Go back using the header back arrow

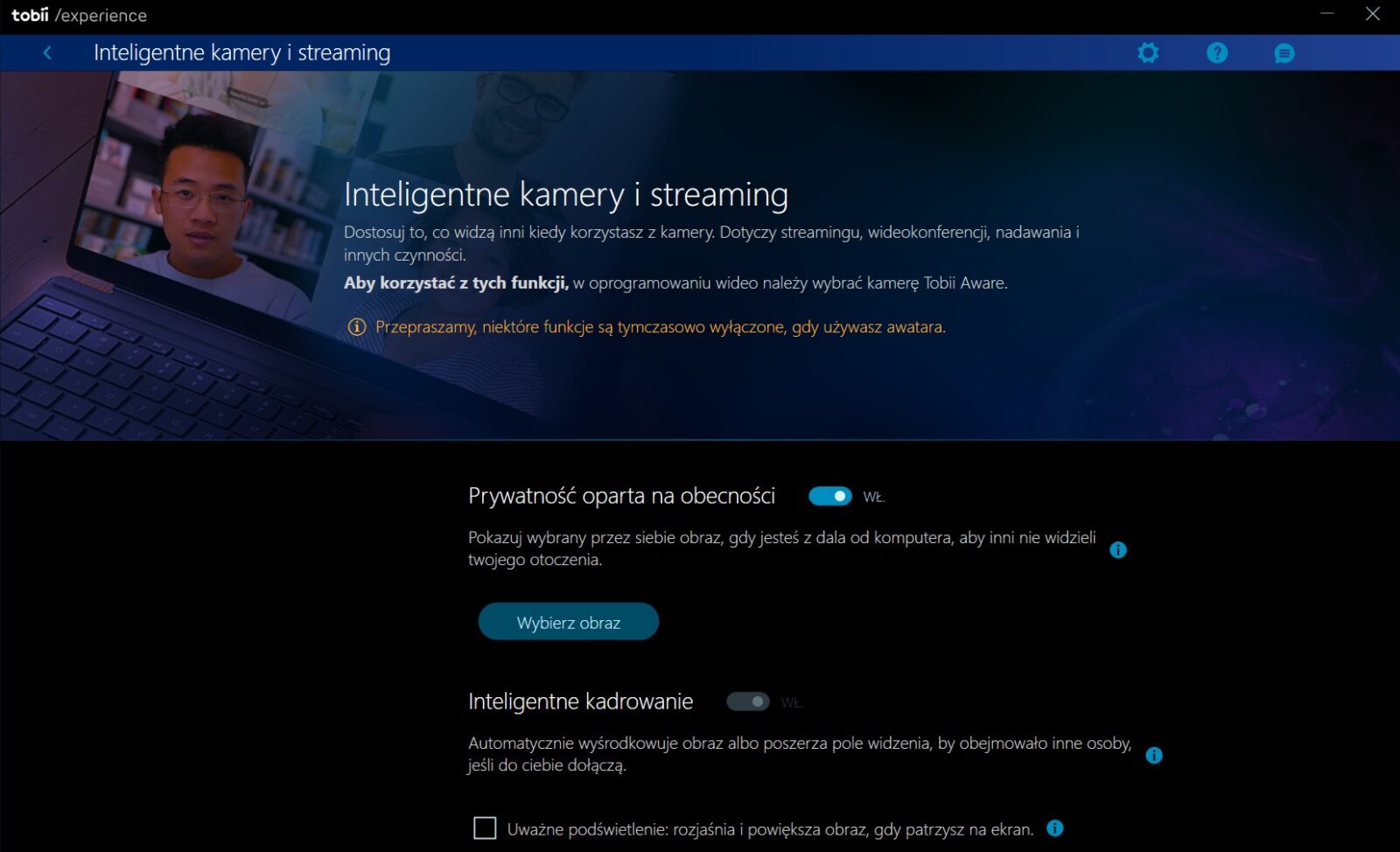pos(47,53)
